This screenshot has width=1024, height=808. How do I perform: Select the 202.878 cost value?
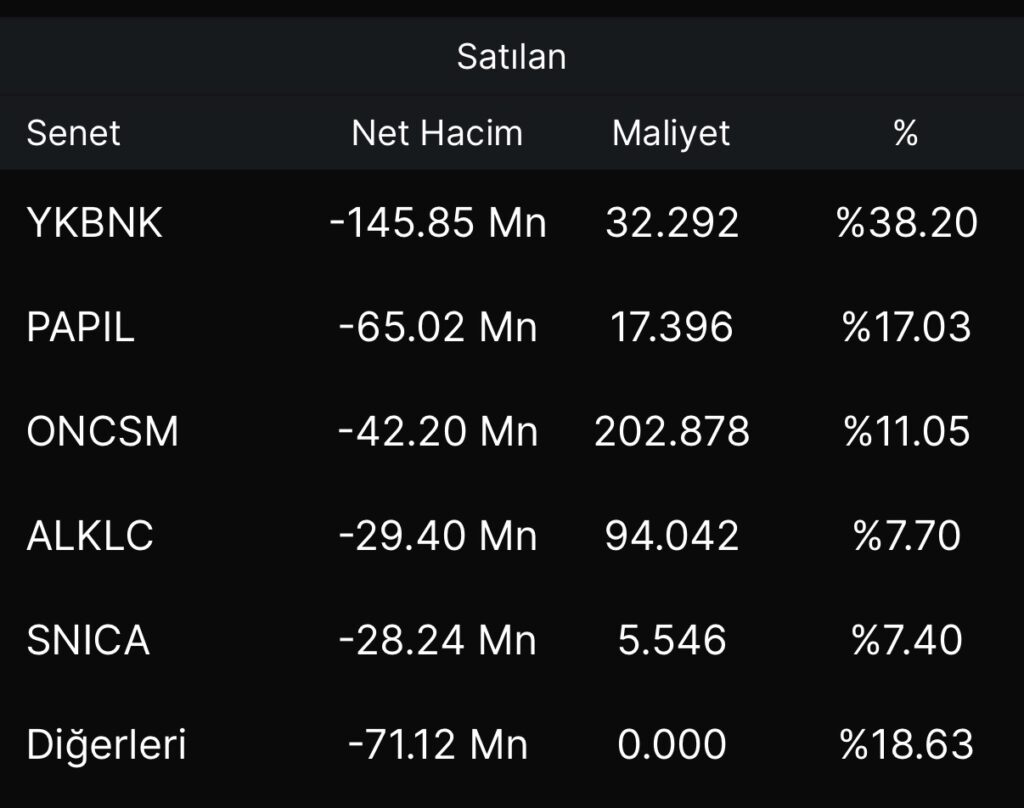click(671, 431)
